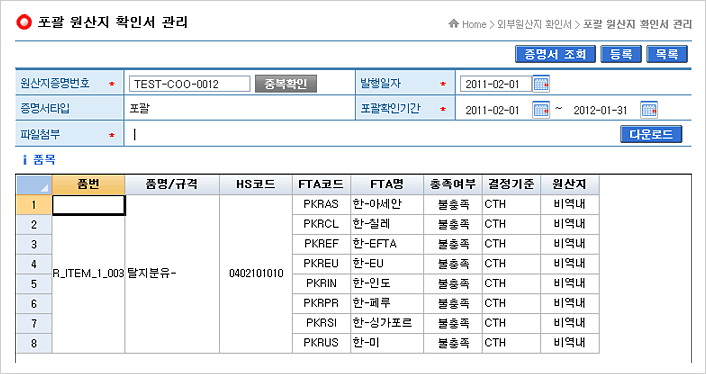
Task: Select row header 3 in grid
Action: click(34, 244)
